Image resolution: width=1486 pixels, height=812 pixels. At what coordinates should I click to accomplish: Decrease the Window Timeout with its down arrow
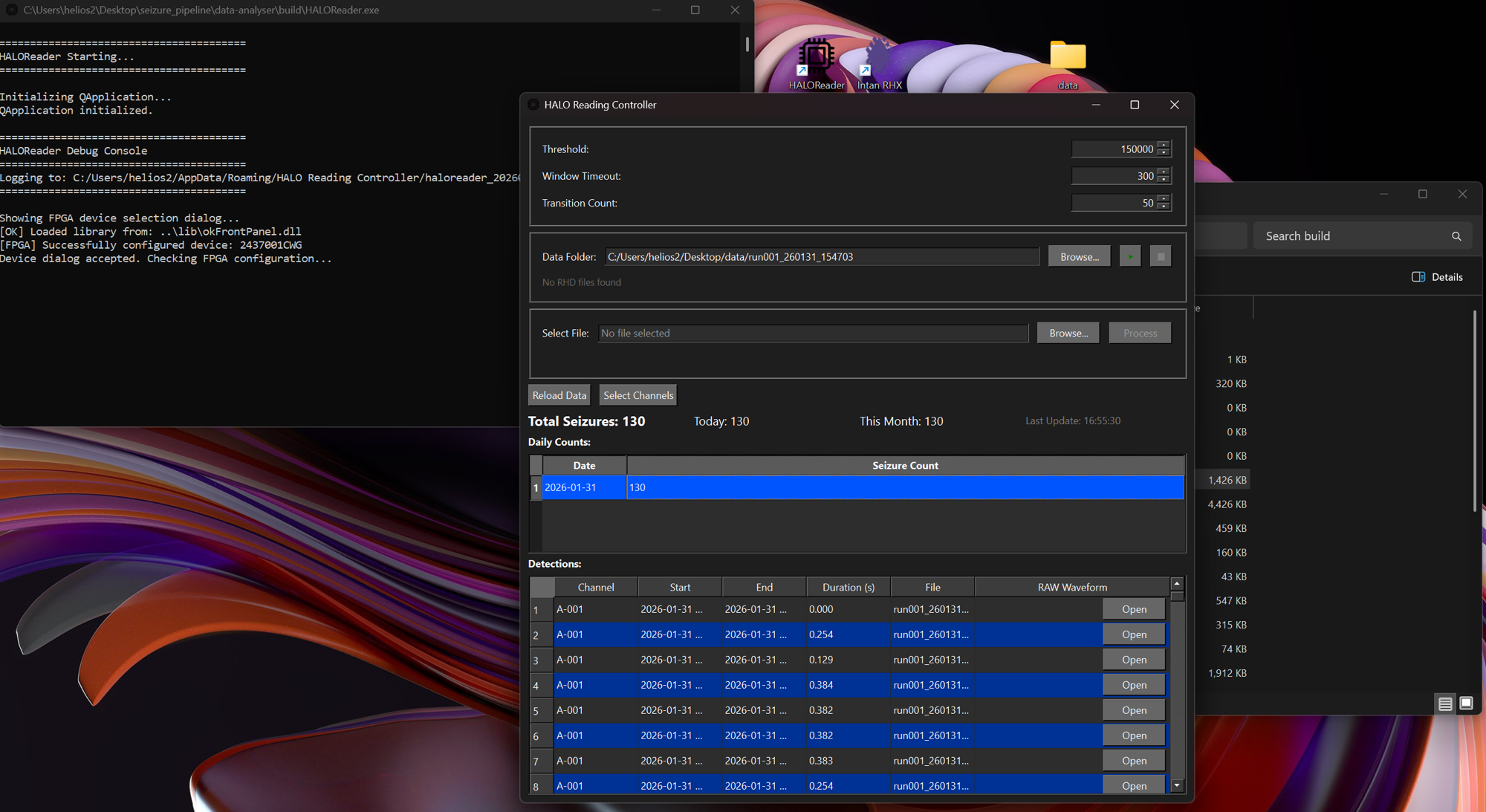coord(1164,180)
